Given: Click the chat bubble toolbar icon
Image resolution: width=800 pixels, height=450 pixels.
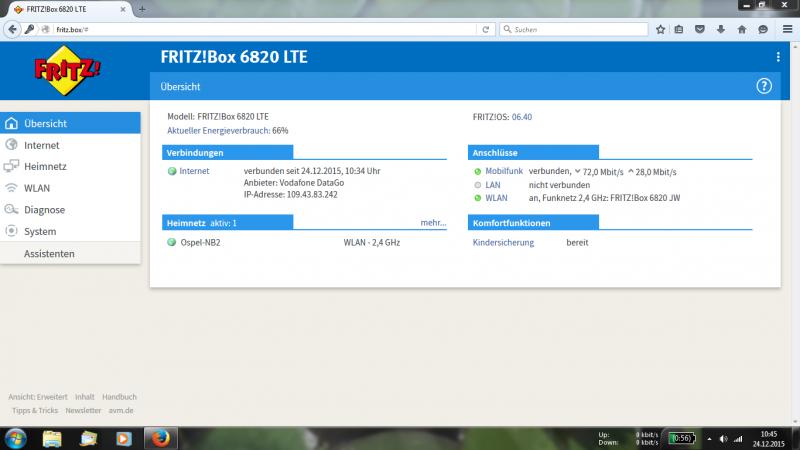Looking at the screenshot, I should click(x=763, y=30).
